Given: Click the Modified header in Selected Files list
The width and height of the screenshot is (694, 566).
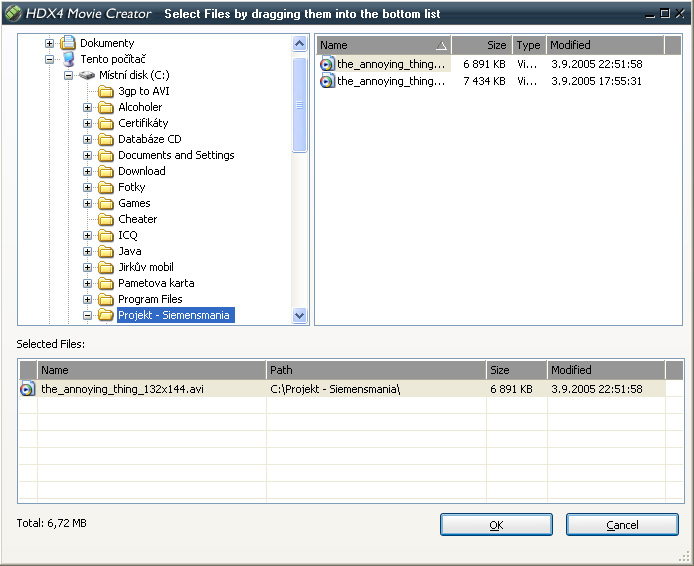Looking at the screenshot, I should [x=606, y=370].
